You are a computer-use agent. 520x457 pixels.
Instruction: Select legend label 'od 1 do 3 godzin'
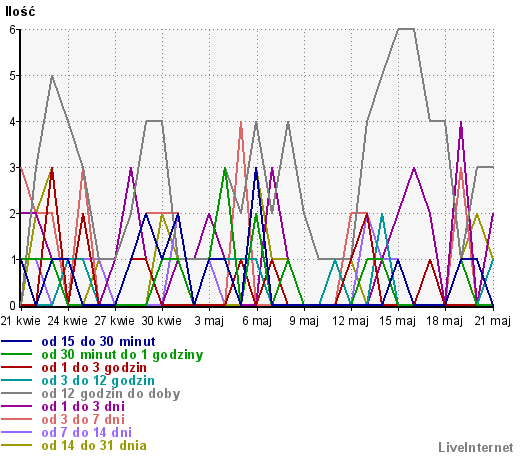coord(94,368)
